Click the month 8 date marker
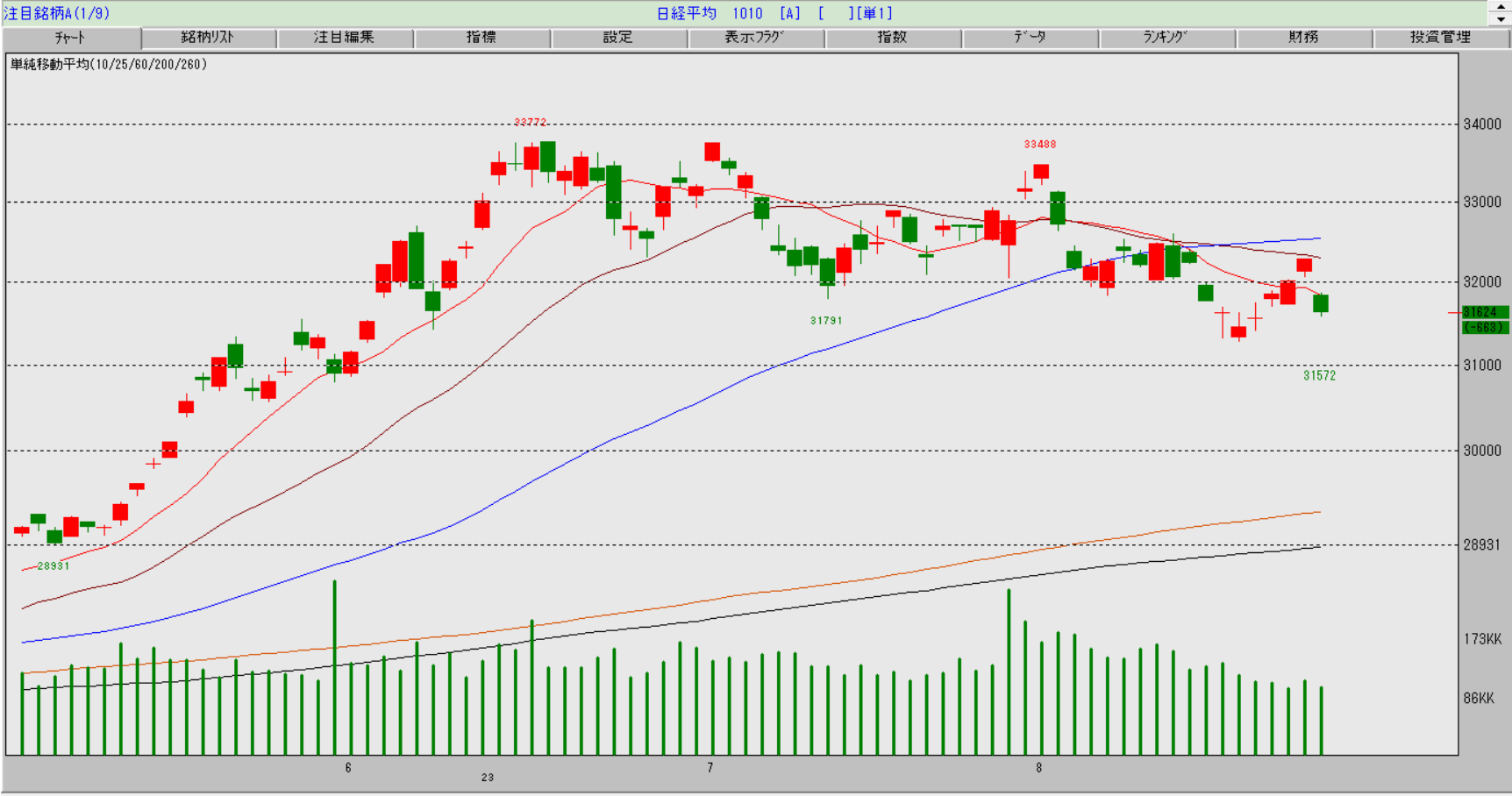The width and height of the screenshot is (1512, 796). 1039,768
